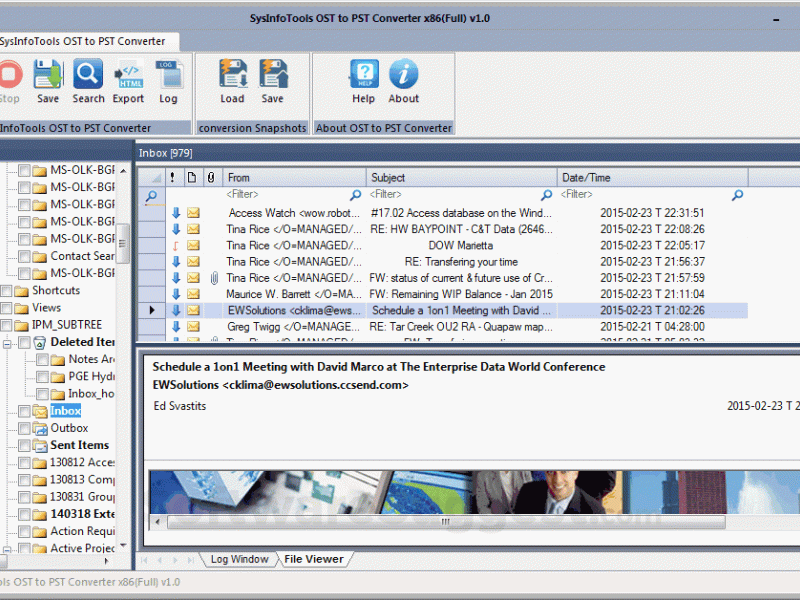Open the Help icon
This screenshot has width=800, height=600.
(x=364, y=74)
